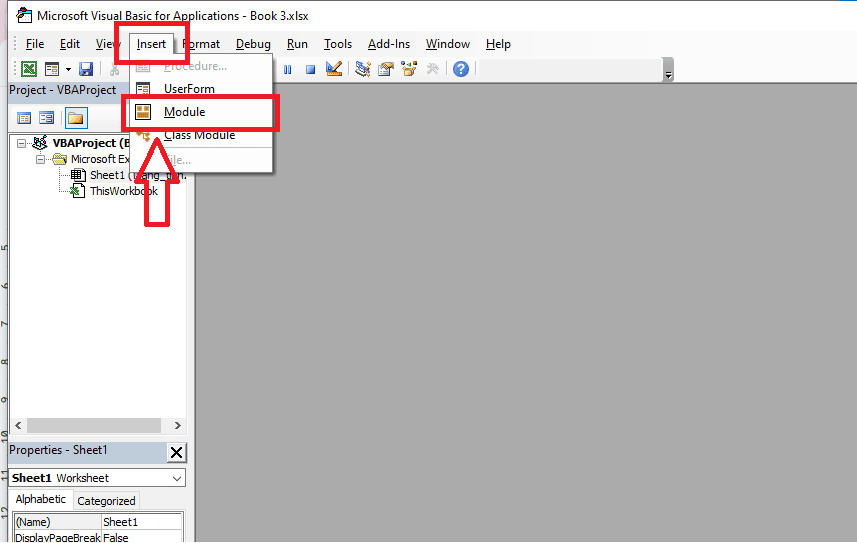Click the left arrow of project tree scrollbar

[18, 425]
